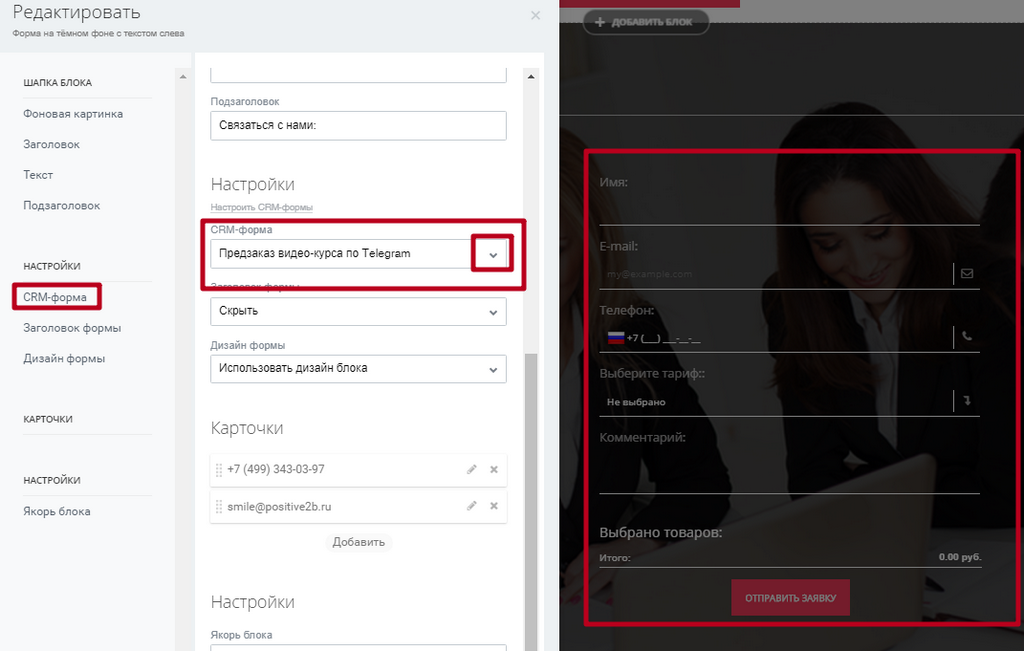Select CRM-форма in left sidebar
This screenshot has height=651, width=1024.
(x=55, y=297)
